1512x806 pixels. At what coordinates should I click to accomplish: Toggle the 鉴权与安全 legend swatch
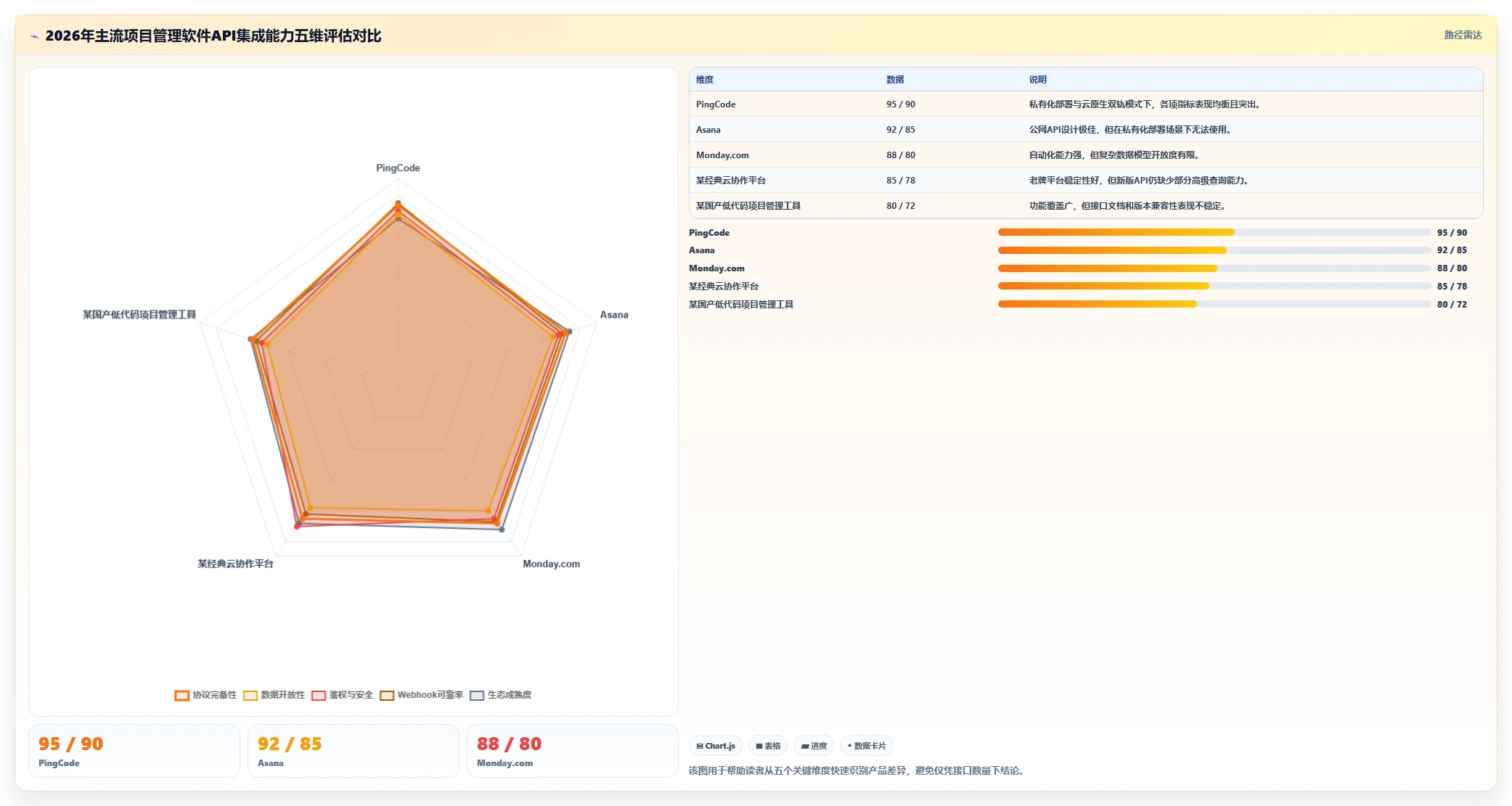click(319, 695)
